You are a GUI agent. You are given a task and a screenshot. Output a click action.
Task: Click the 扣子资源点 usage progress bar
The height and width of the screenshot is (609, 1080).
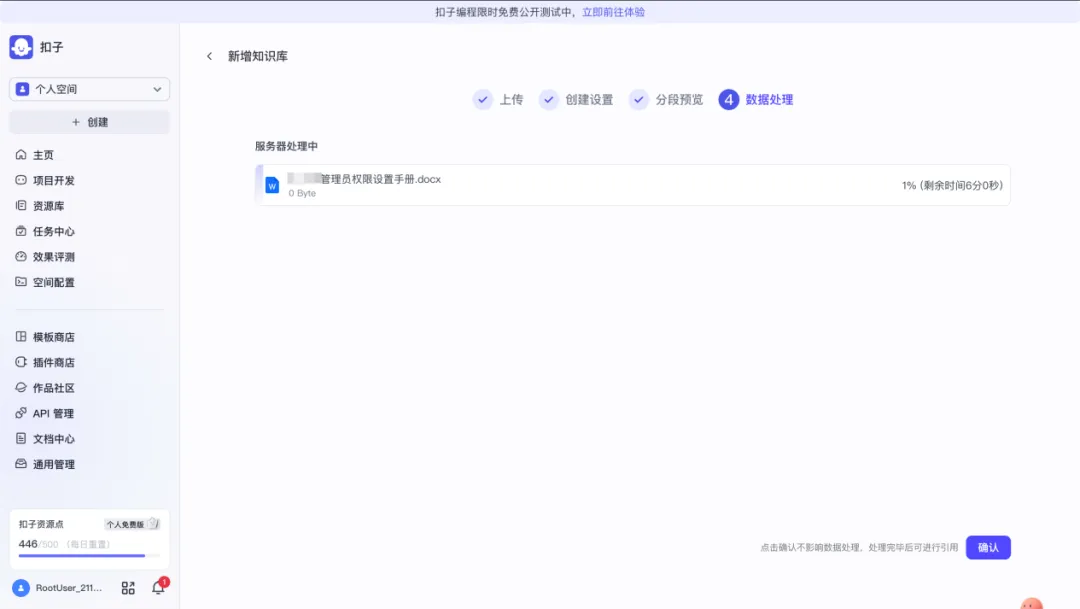(89, 555)
